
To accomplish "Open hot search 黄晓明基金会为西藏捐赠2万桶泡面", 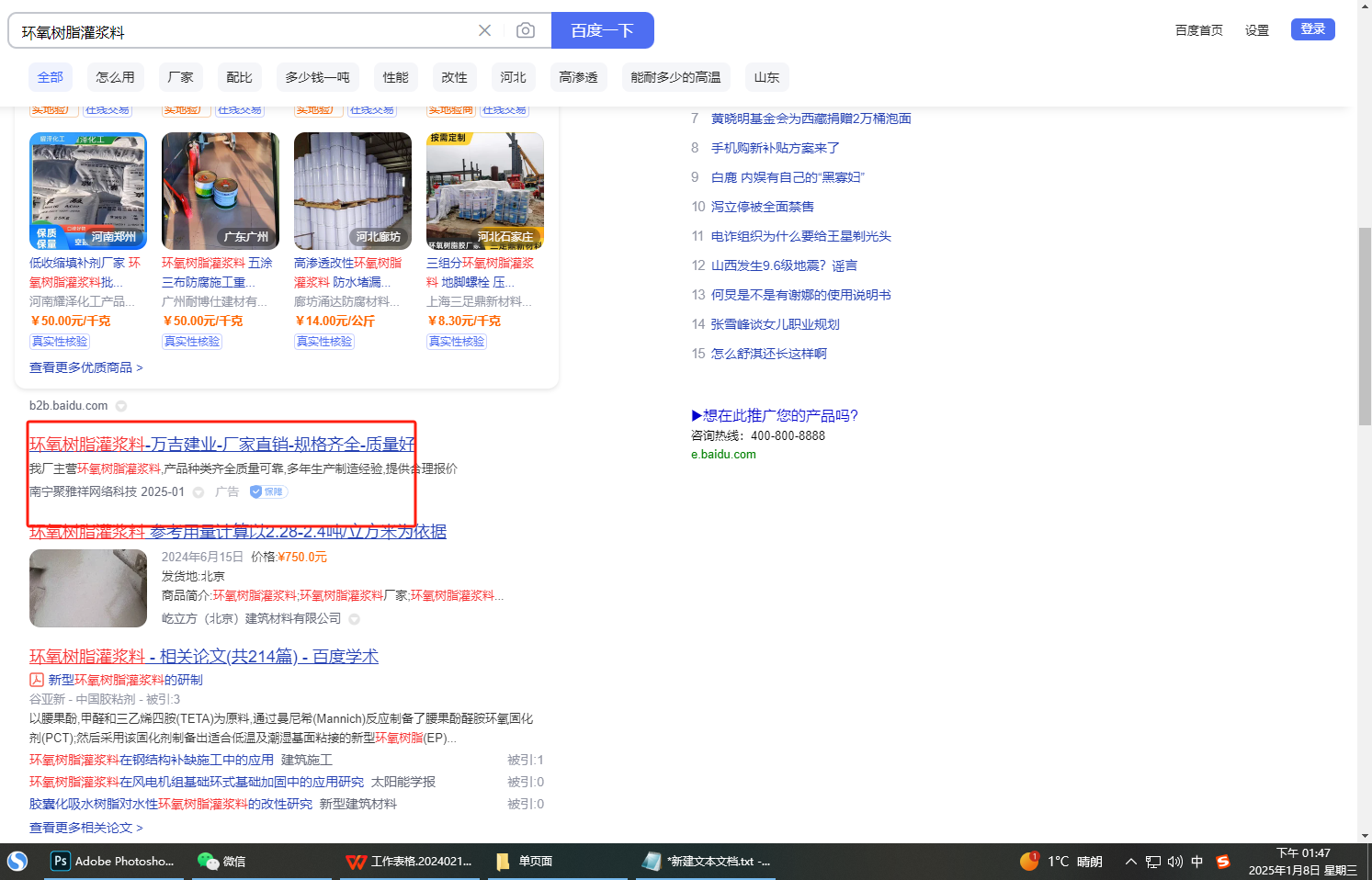I will [x=811, y=118].
